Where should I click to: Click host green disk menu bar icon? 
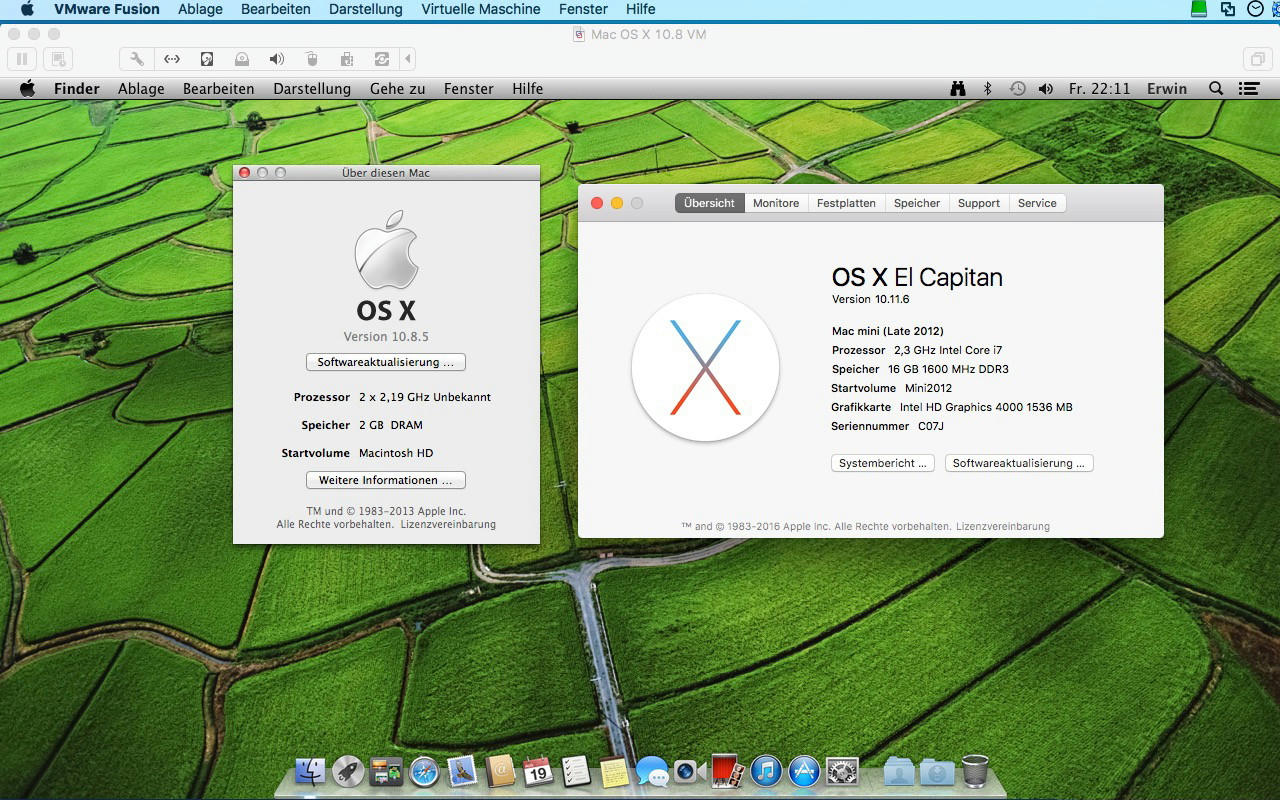click(1200, 9)
